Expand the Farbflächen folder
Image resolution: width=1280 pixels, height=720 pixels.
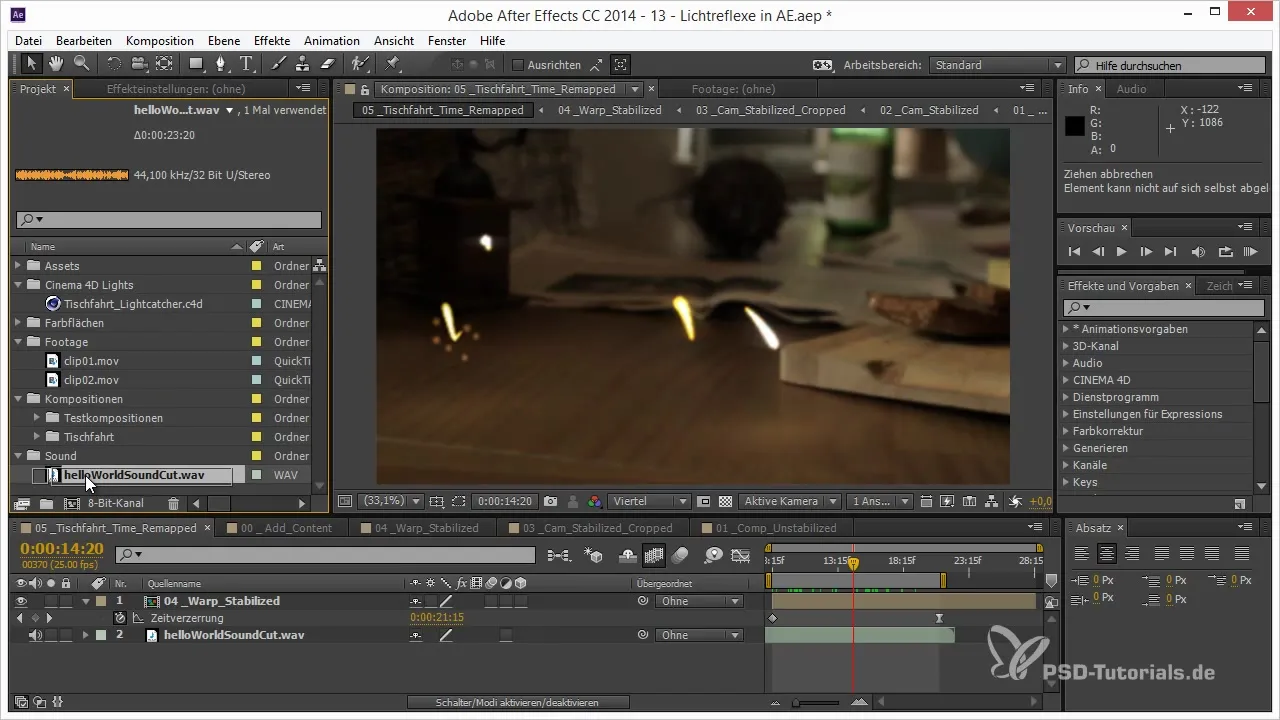click(18, 323)
